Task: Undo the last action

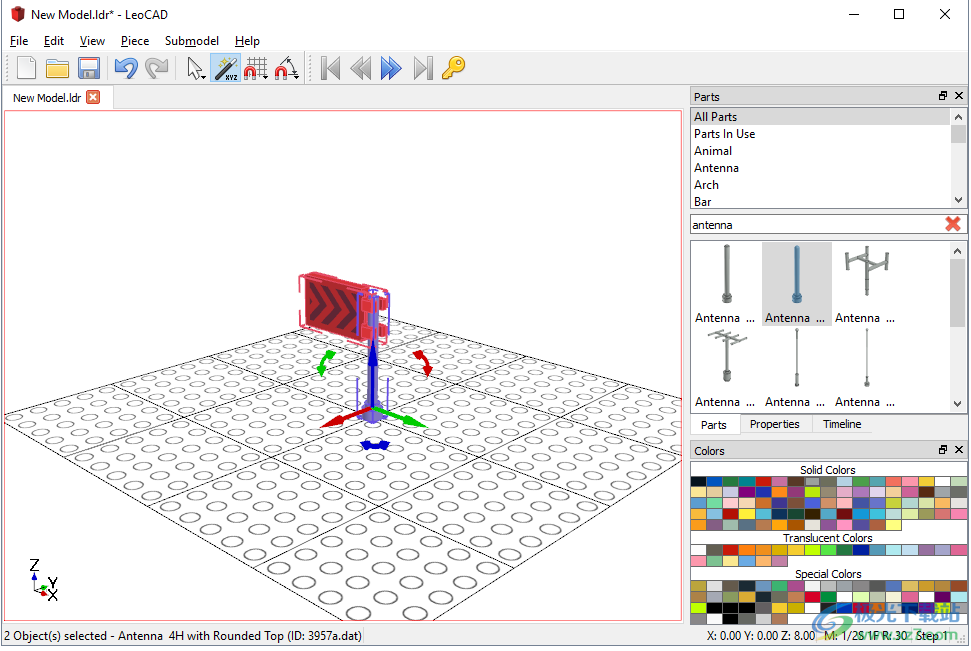Action: click(125, 68)
